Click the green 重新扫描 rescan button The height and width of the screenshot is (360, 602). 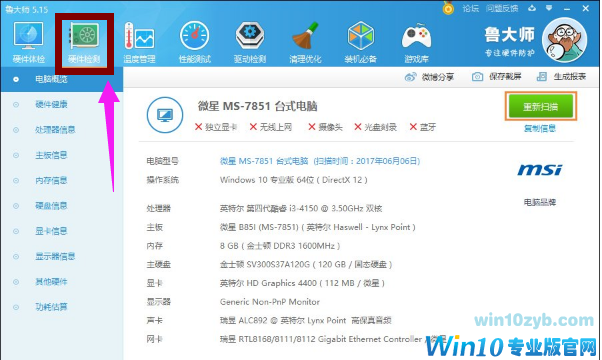click(x=541, y=106)
